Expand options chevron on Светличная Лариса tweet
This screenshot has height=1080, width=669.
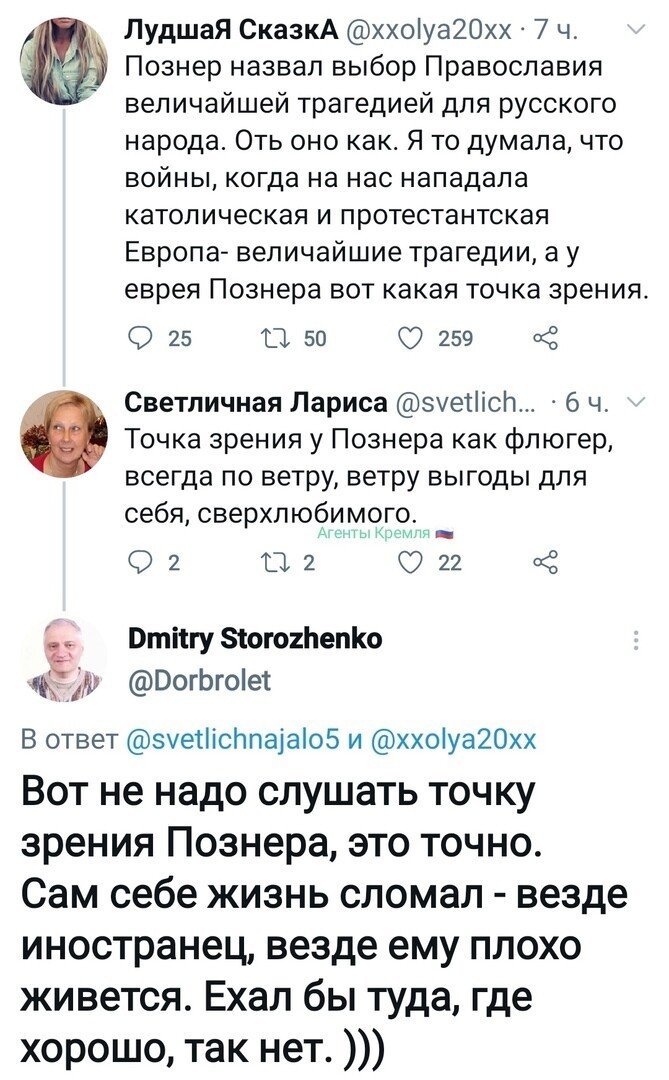coord(637,403)
